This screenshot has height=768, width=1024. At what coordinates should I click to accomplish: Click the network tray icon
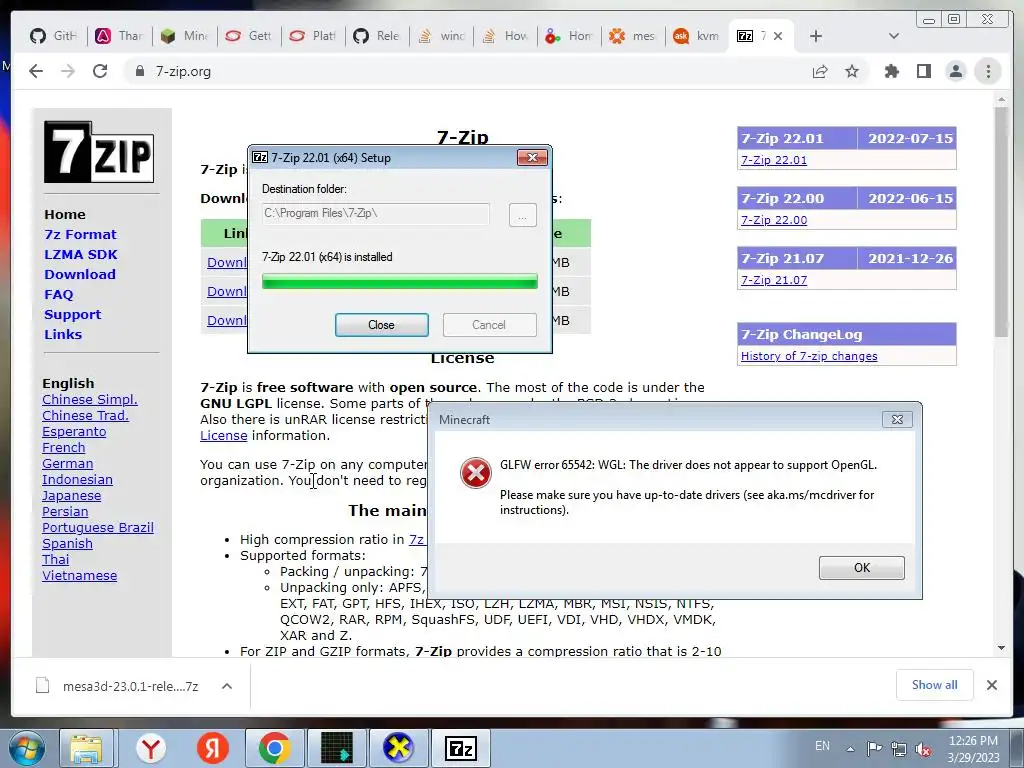pos(899,748)
